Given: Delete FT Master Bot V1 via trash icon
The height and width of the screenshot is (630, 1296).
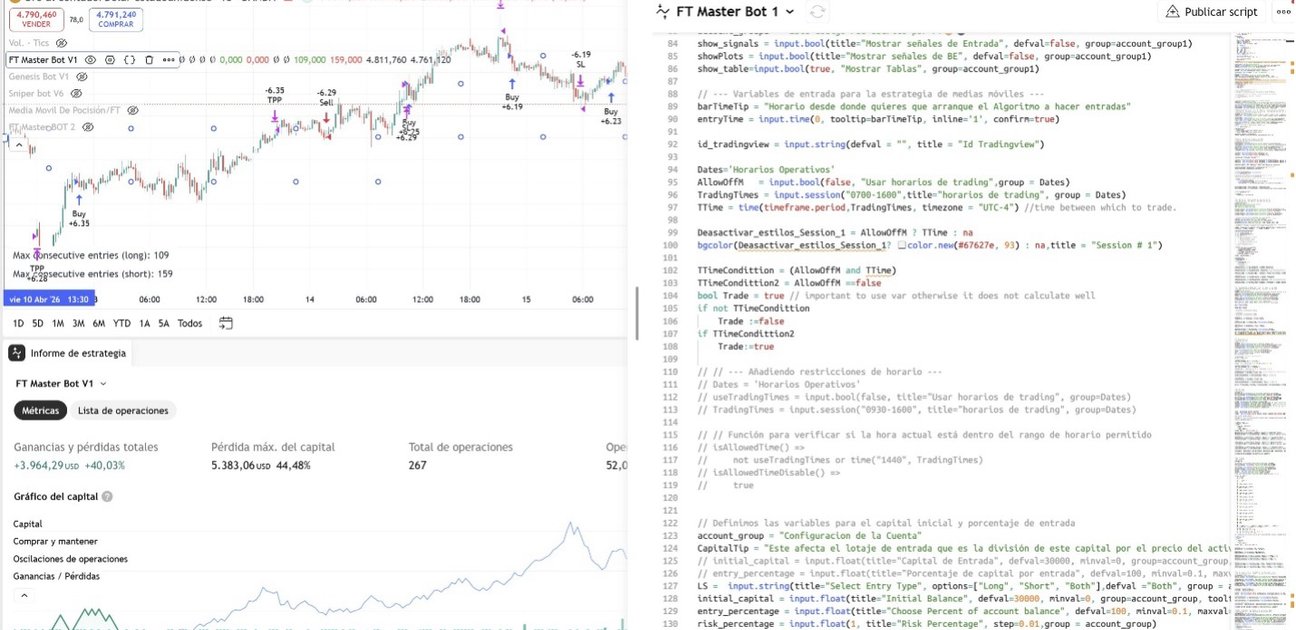Looking at the screenshot, I should tap(149, 61).
